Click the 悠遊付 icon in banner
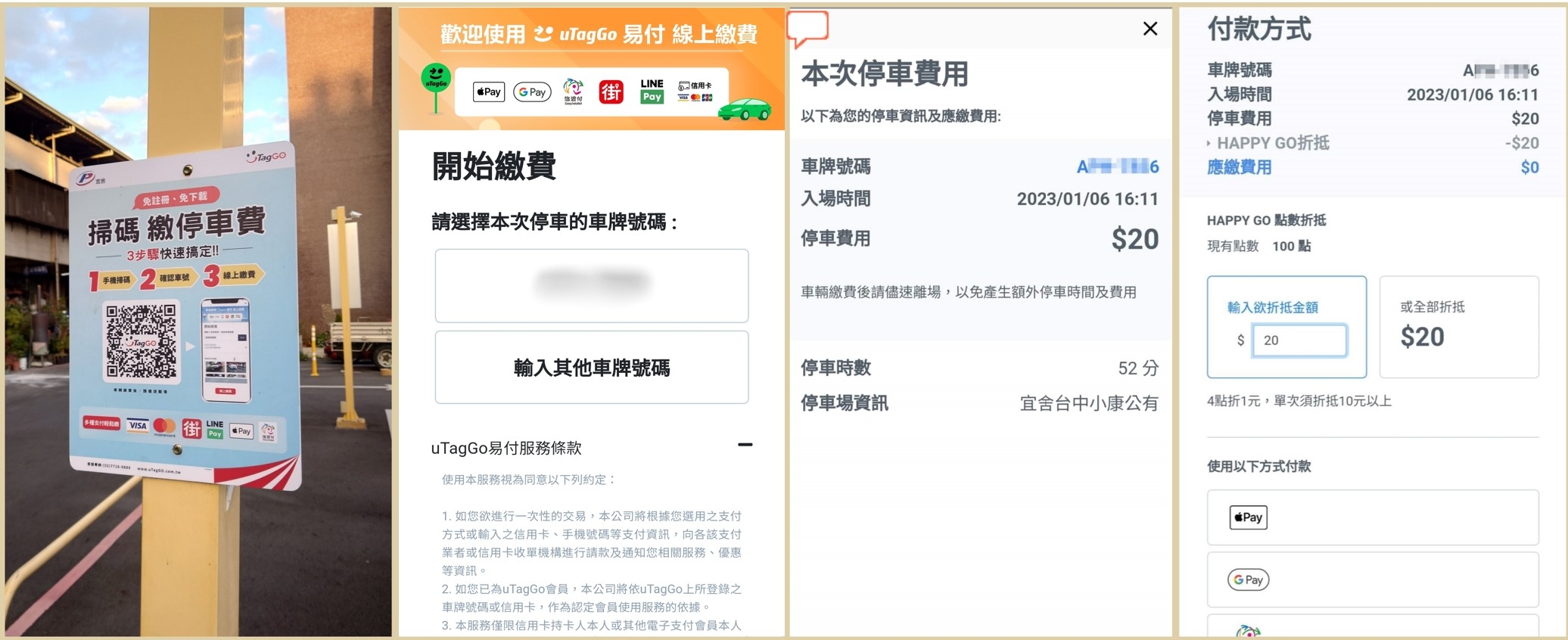The width and height of the screenshot is (1568, 640). pos(573,92)
